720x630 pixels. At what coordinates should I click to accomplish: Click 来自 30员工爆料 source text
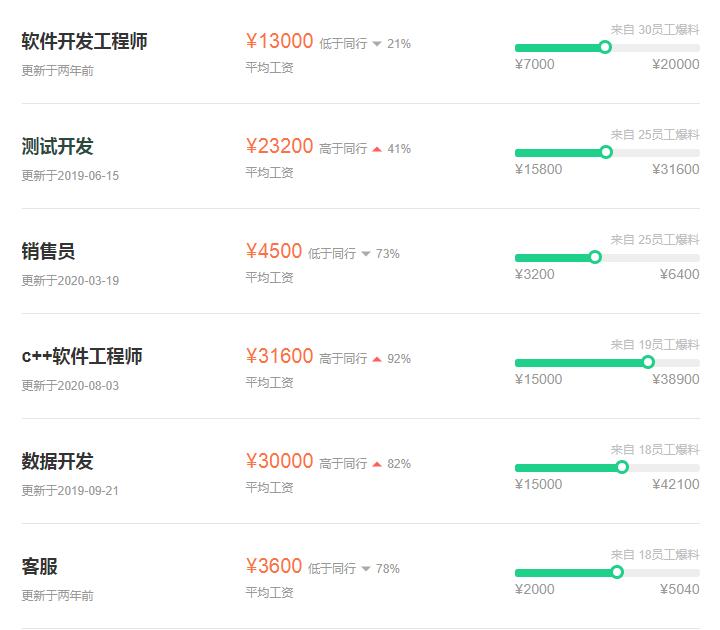(655, 29)
